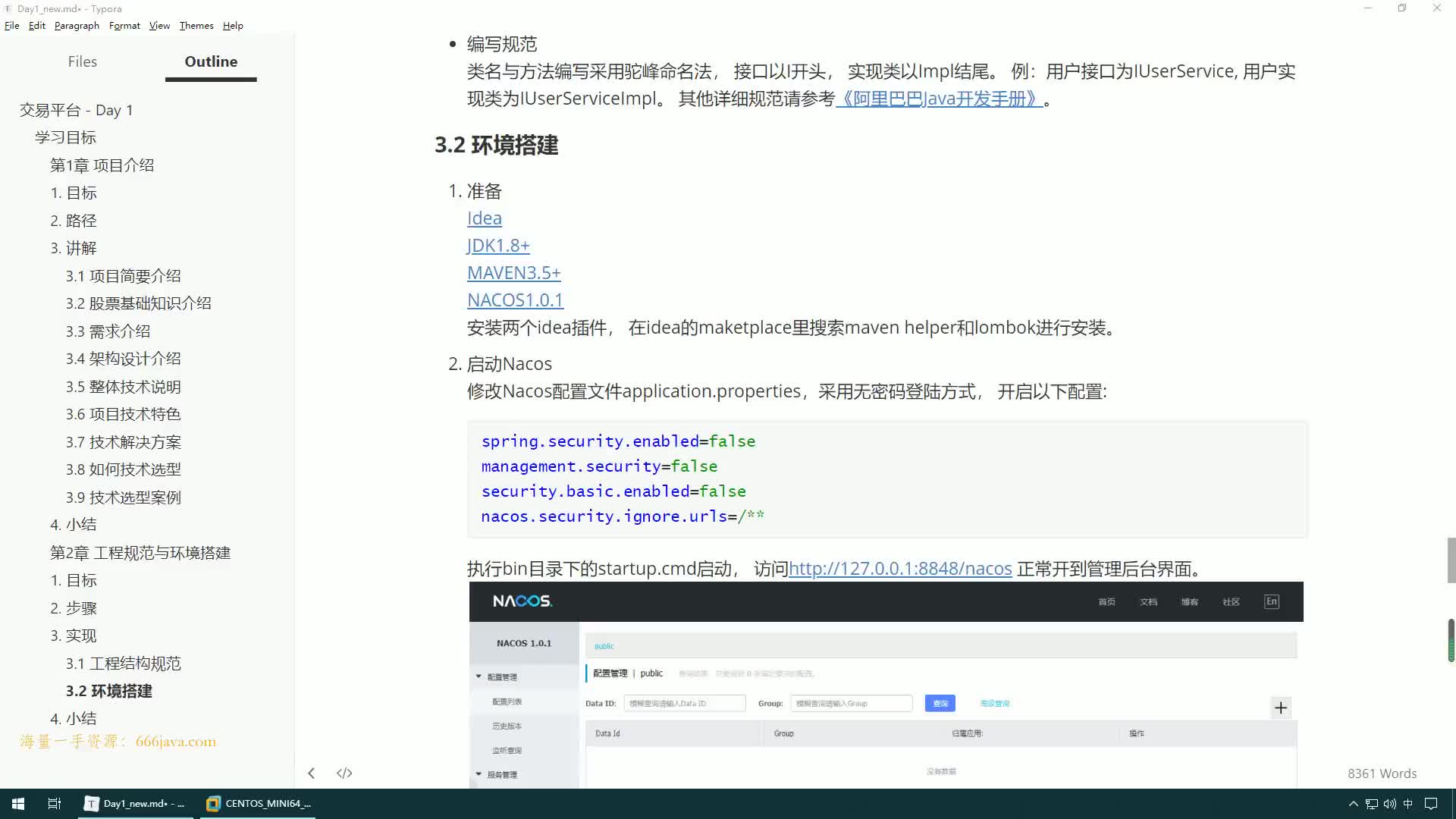Go to outline item 3. 实现
1456x819 pixels.
(x=74, y=635)
